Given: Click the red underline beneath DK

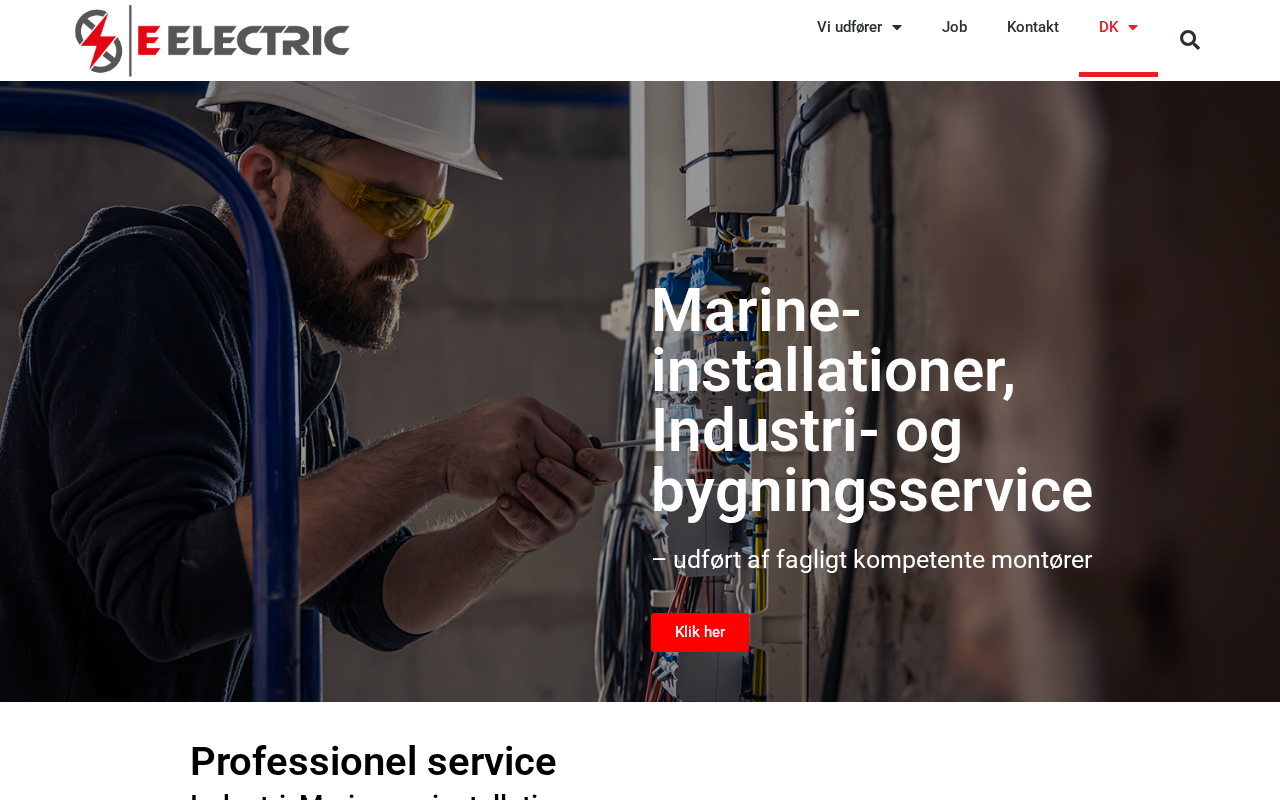Looking at the screenshot, I should [1118, 74].
